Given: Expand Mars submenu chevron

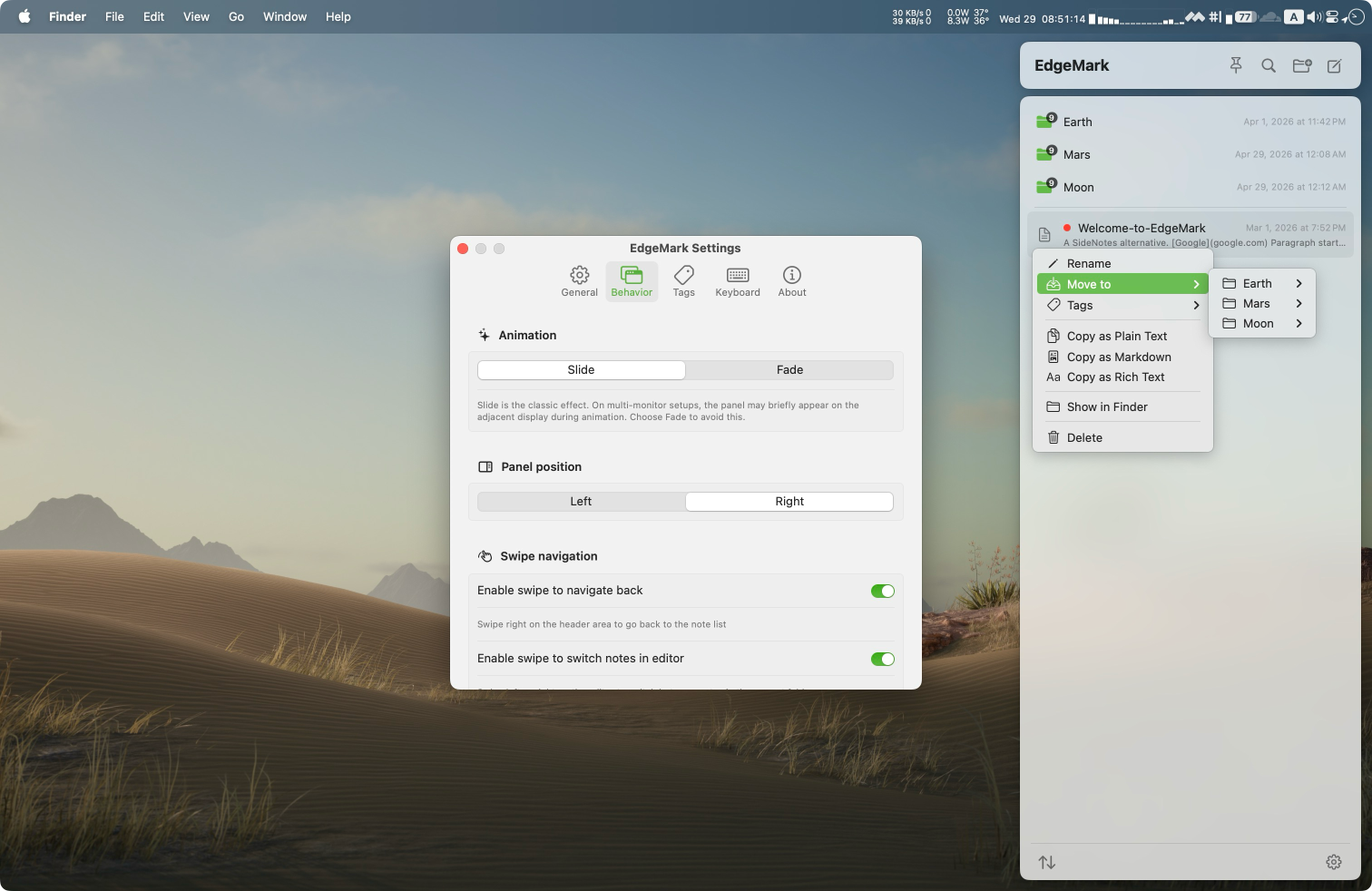Looking at the screenshot, I should [1299, 303].
